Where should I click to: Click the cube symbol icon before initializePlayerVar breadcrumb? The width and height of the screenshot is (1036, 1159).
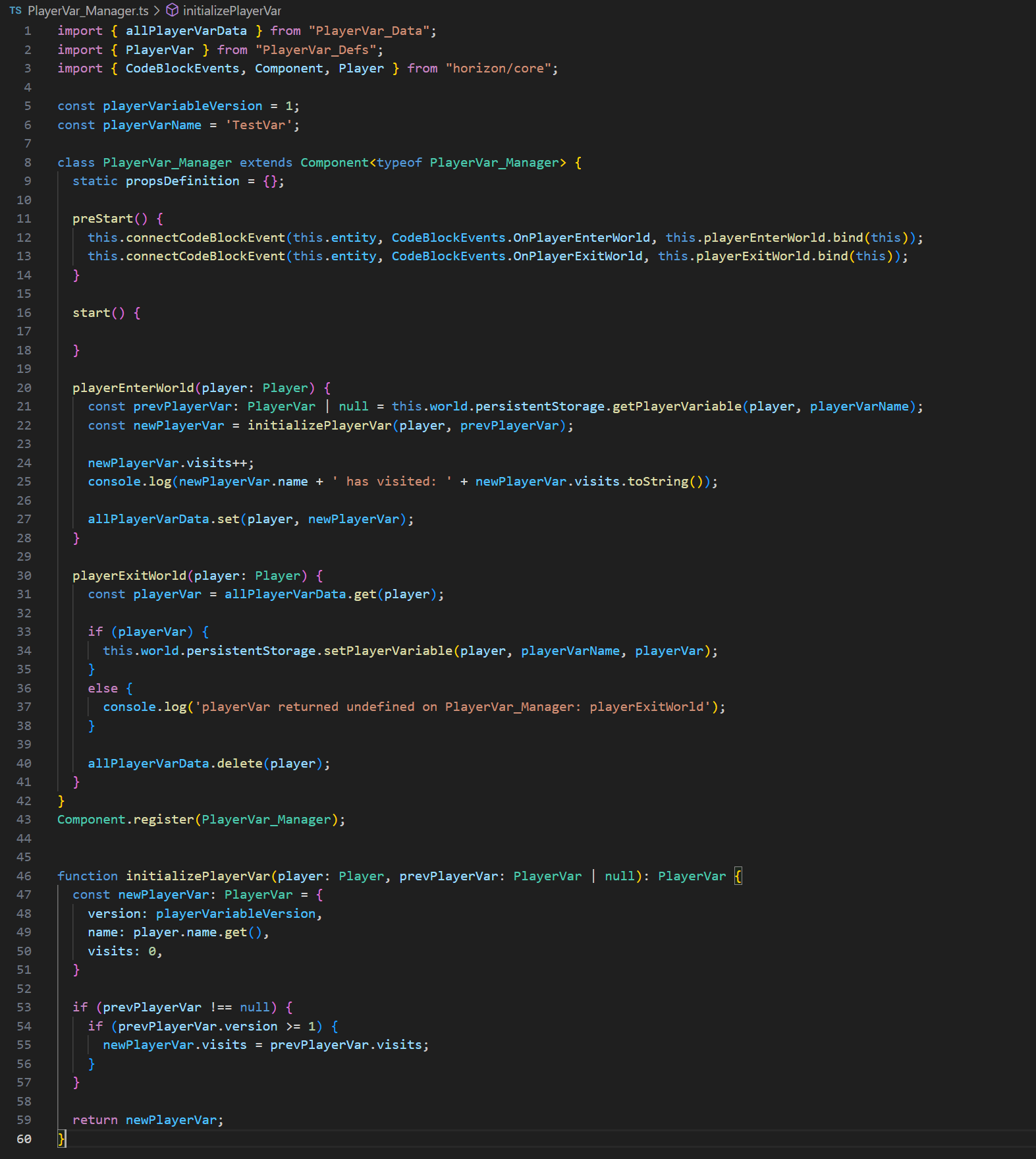coord(172,11)
